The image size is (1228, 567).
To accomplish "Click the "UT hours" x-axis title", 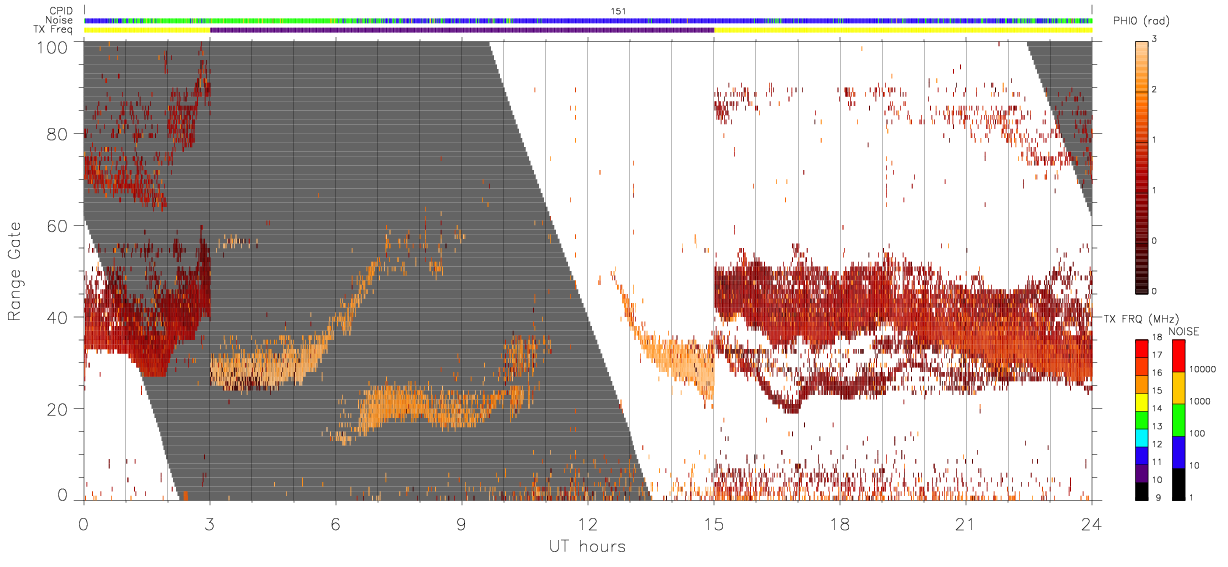I will click(x=587, y=546).
